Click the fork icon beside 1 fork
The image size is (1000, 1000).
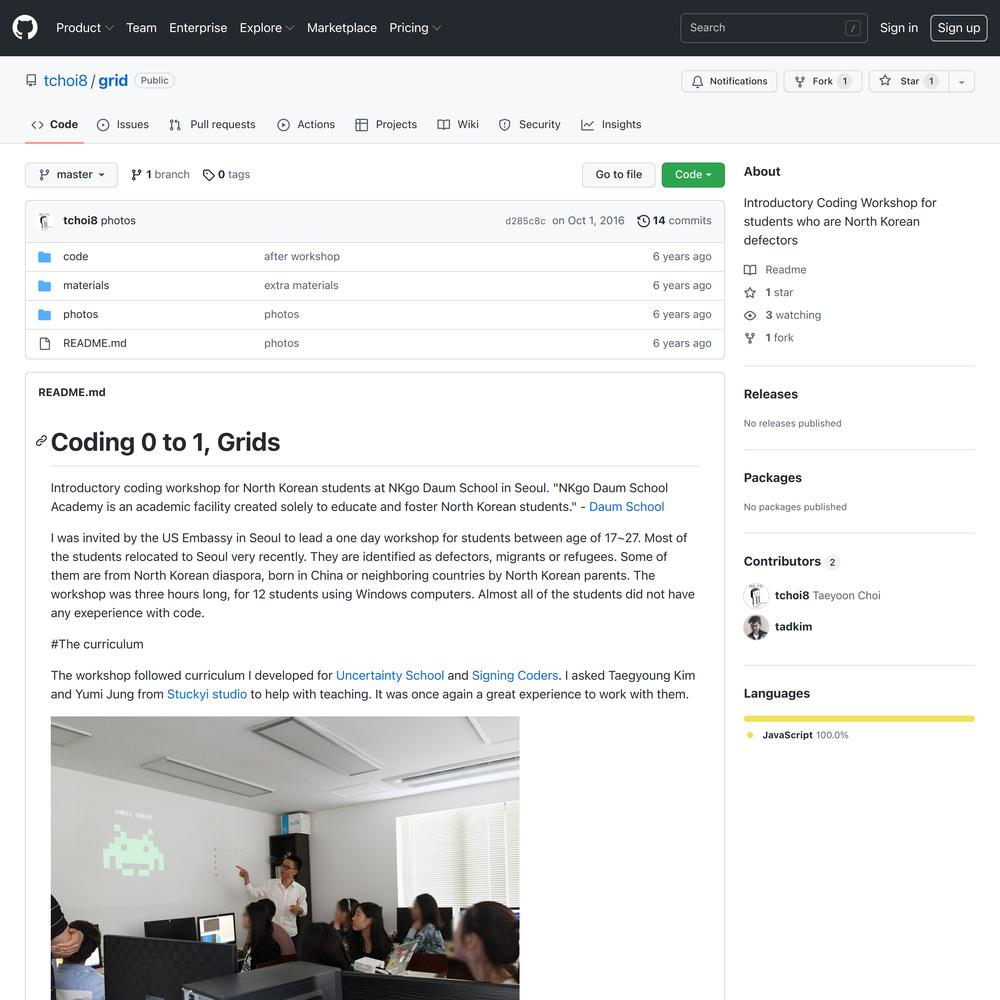pos(750,338)
